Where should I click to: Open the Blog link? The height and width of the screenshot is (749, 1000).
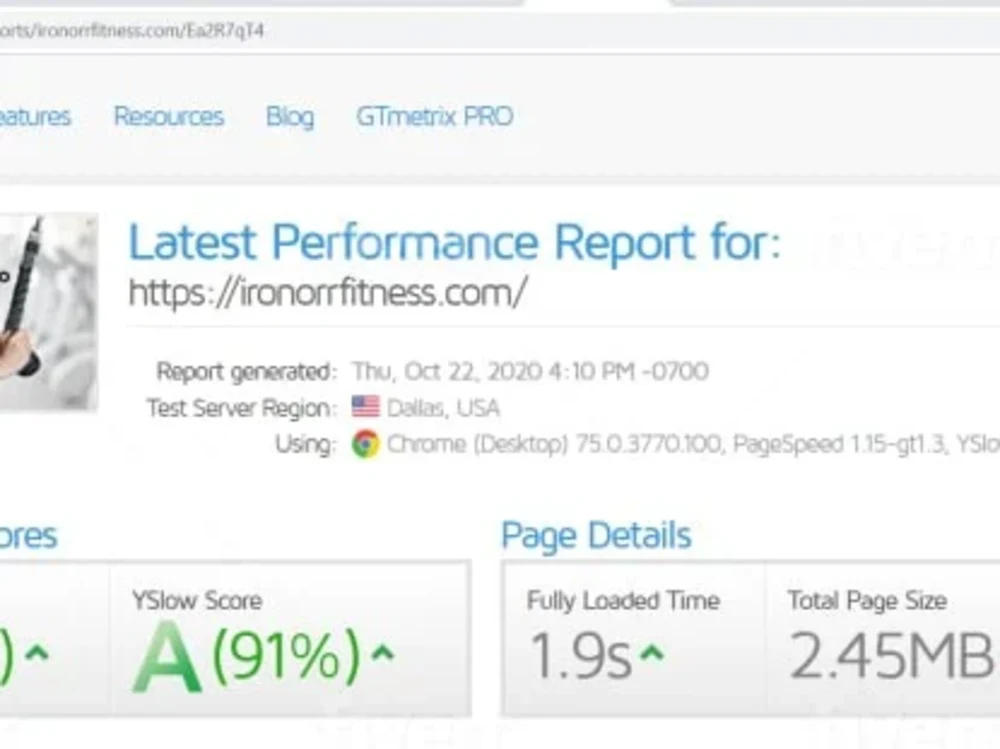290,116
